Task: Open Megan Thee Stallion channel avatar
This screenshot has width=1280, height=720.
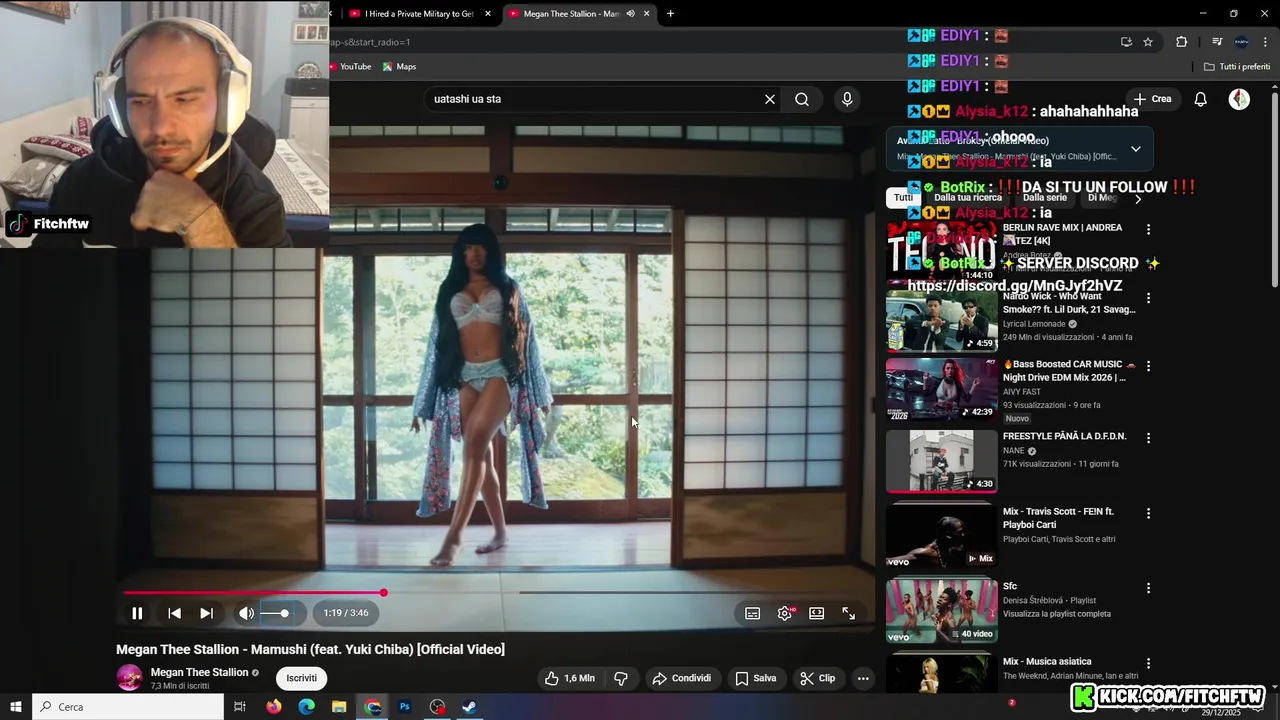Action: click(x=130, y=678)
